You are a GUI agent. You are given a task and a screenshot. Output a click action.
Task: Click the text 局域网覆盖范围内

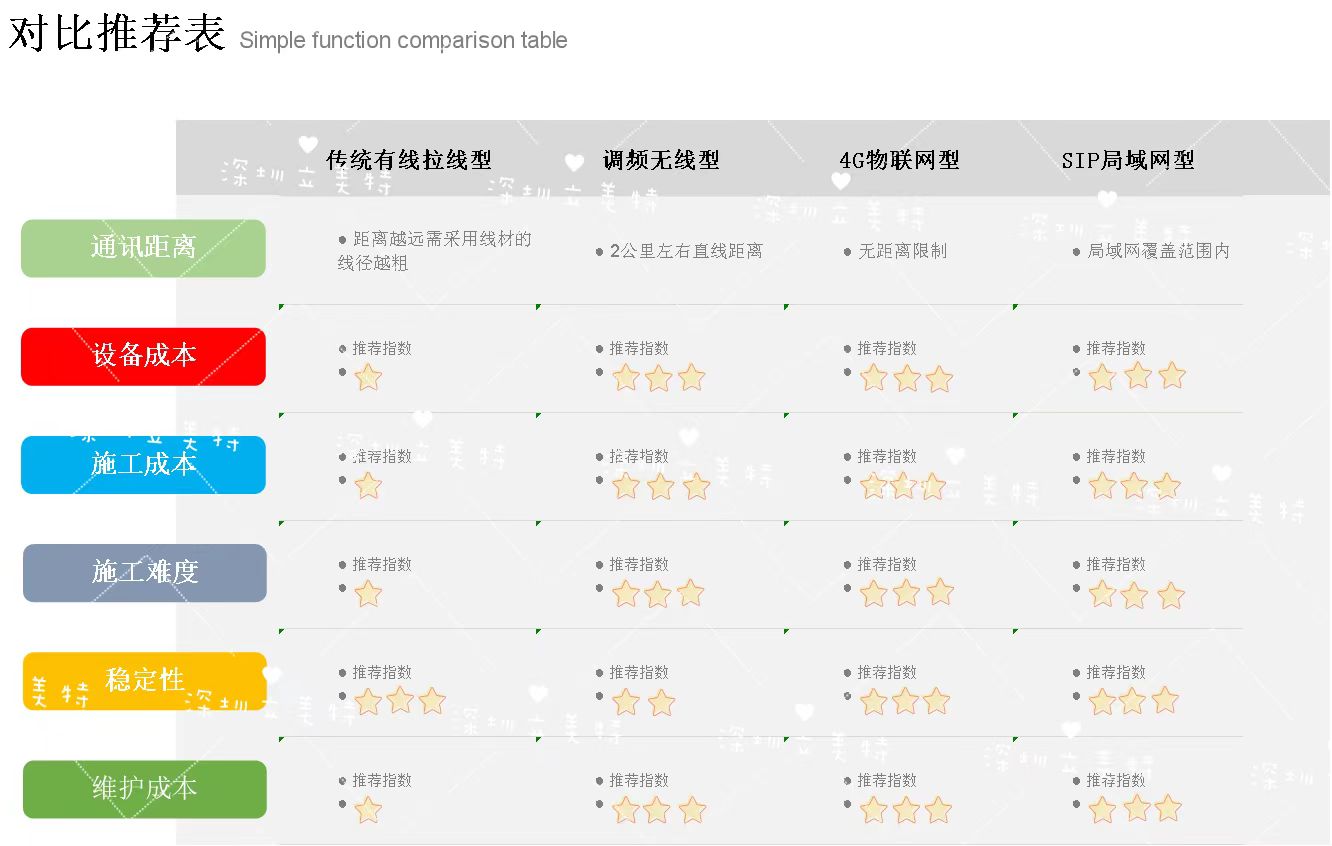tap(1158, 251)
